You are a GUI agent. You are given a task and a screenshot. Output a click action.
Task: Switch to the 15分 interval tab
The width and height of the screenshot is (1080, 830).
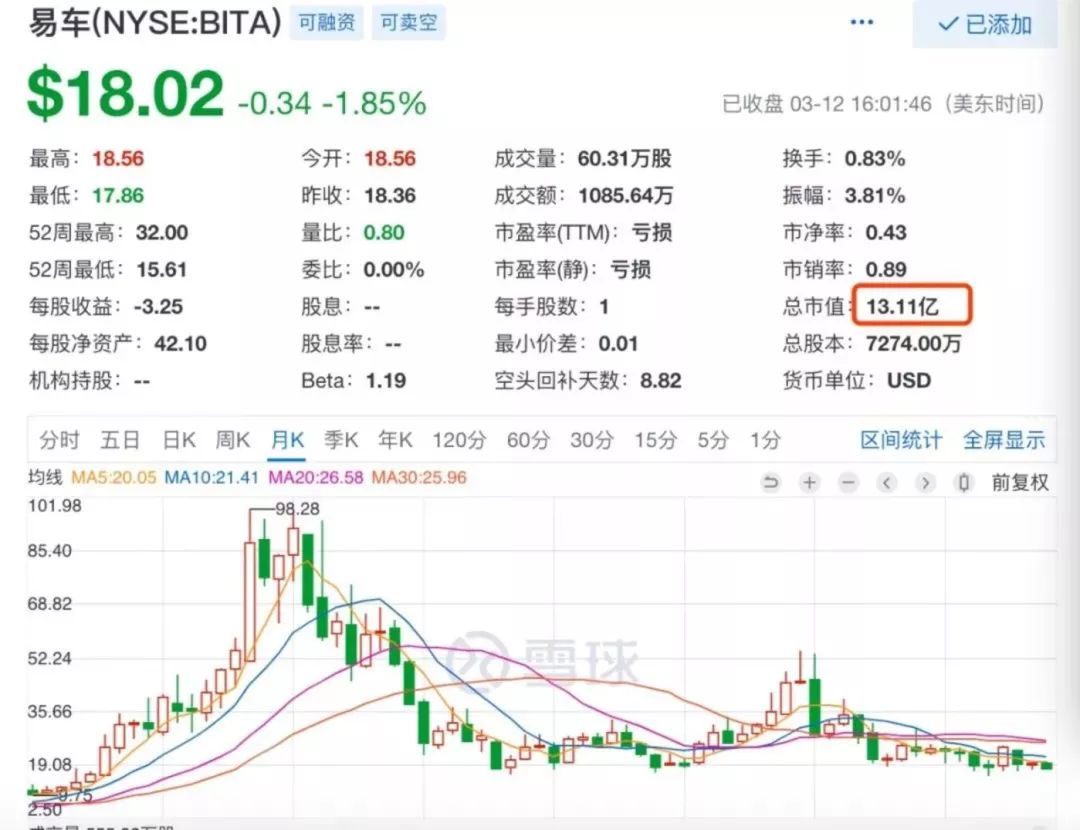[x=655, y=439]
